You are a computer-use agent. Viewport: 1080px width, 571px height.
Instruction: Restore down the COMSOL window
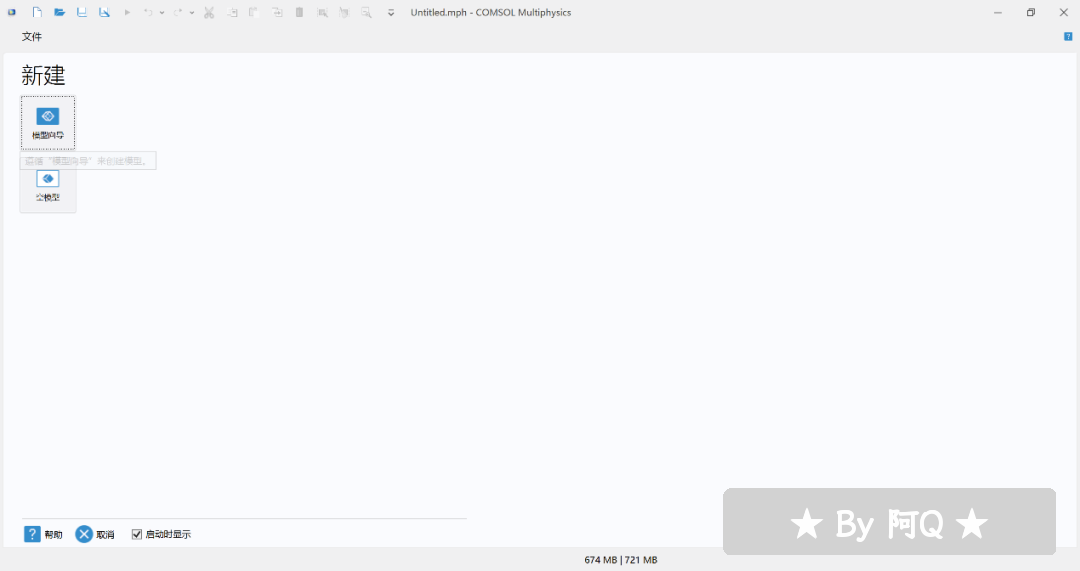pyautogui.click(x=1030, y=12)
